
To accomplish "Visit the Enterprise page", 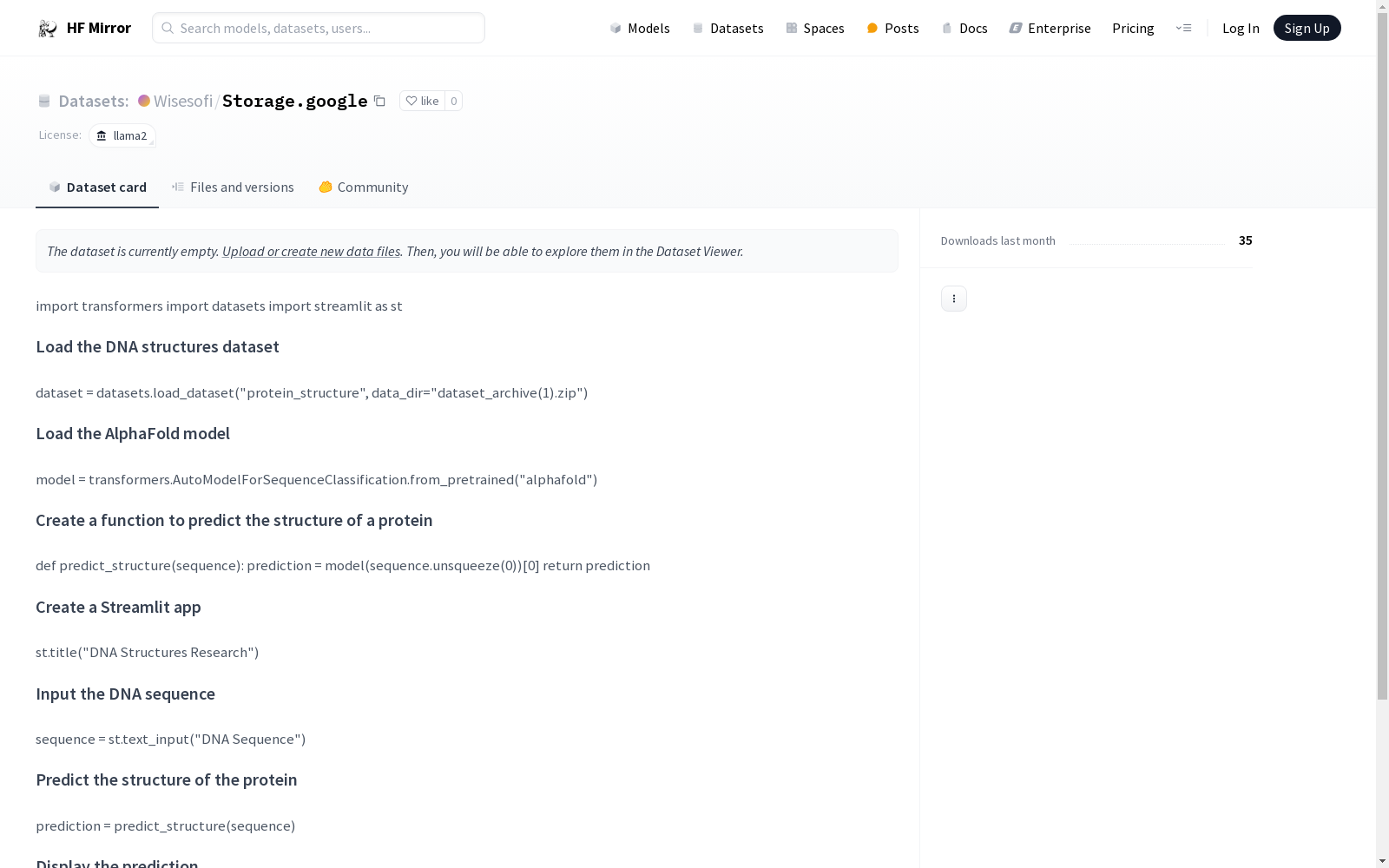I will (x=1050, y=28).
